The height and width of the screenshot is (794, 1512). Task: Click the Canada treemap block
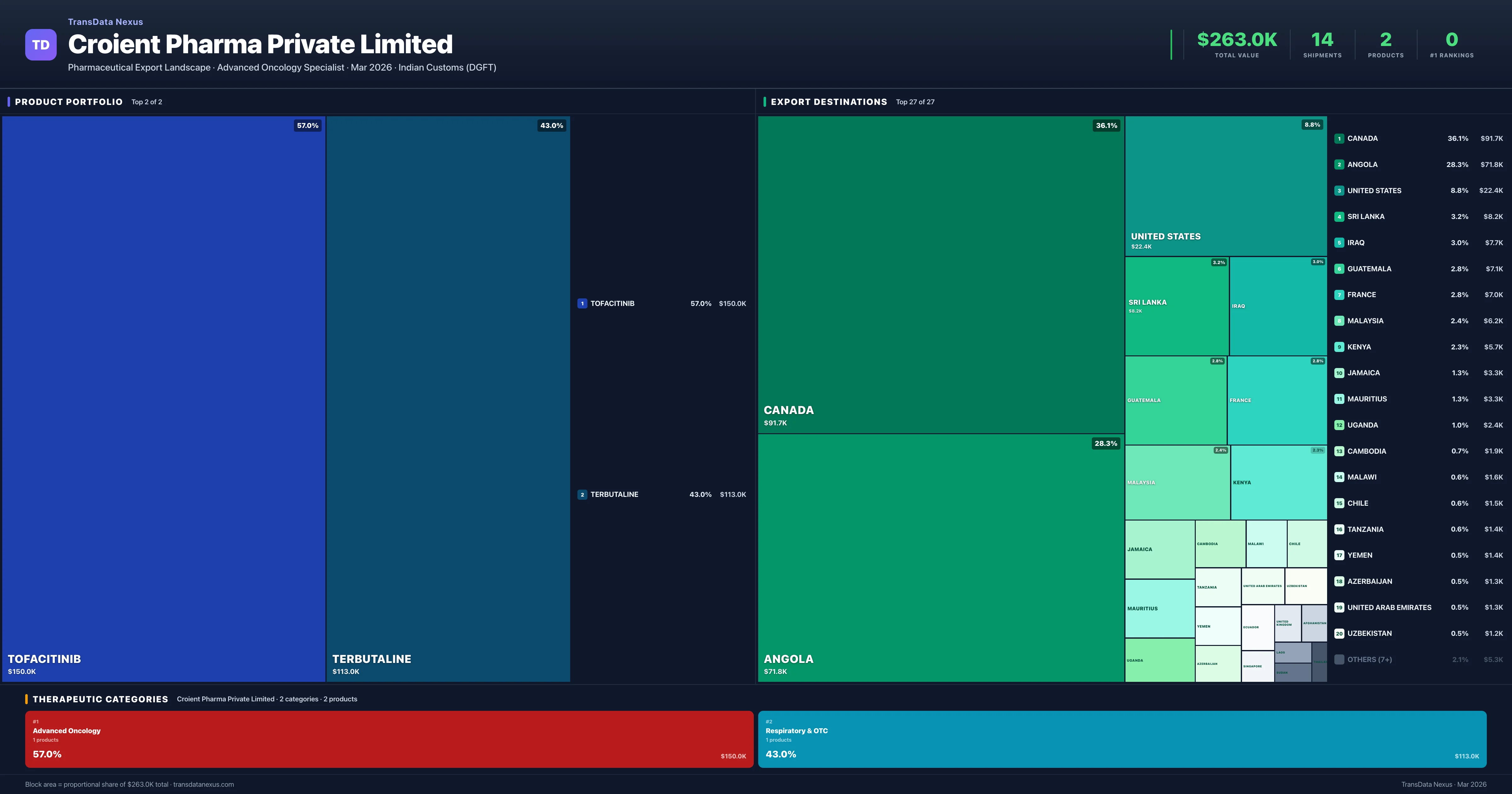pyautogui.click(x=940, y=274)
